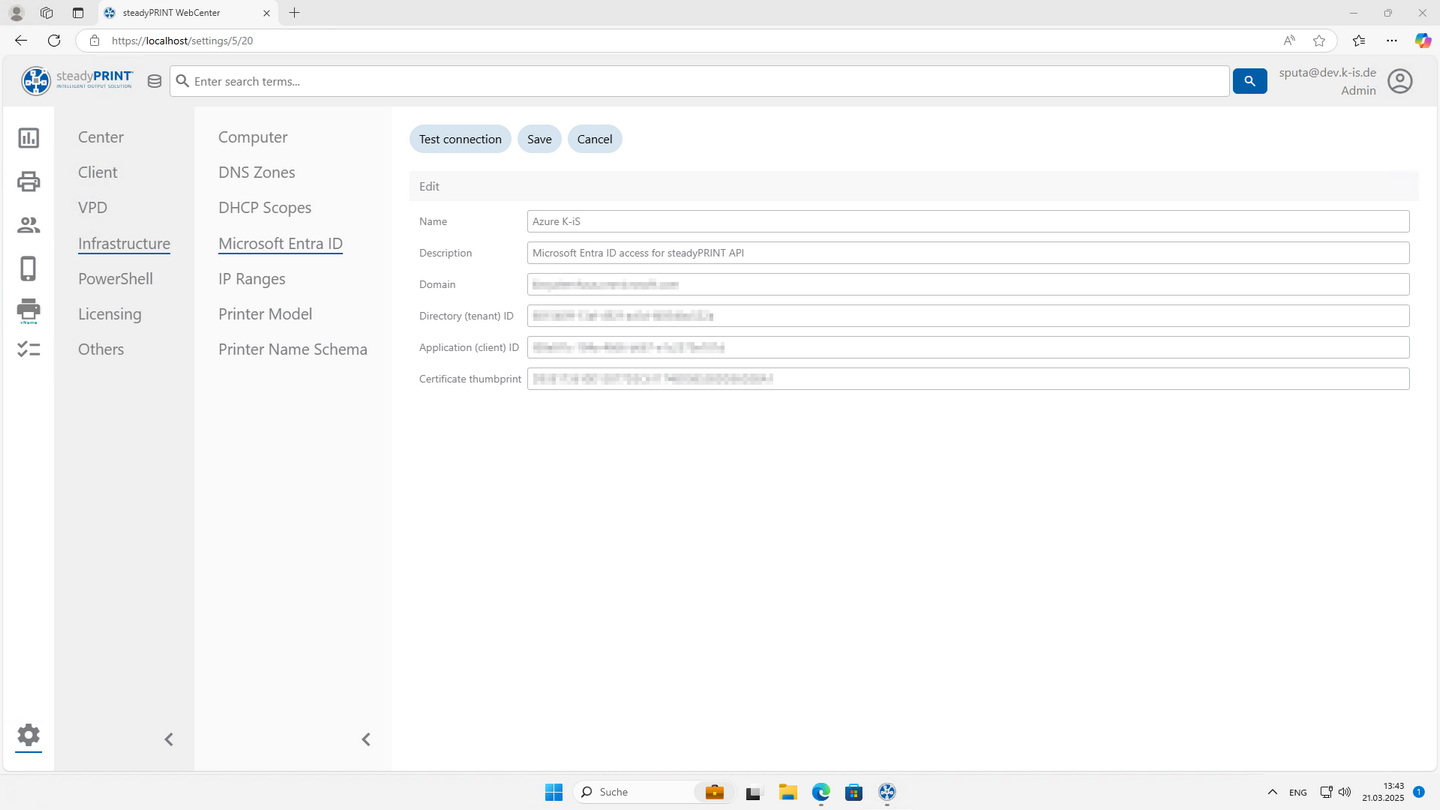Collapse the Infrastructure submenu column
The height and width of the screenshot is (810, 1440).
tap(366, 739)
